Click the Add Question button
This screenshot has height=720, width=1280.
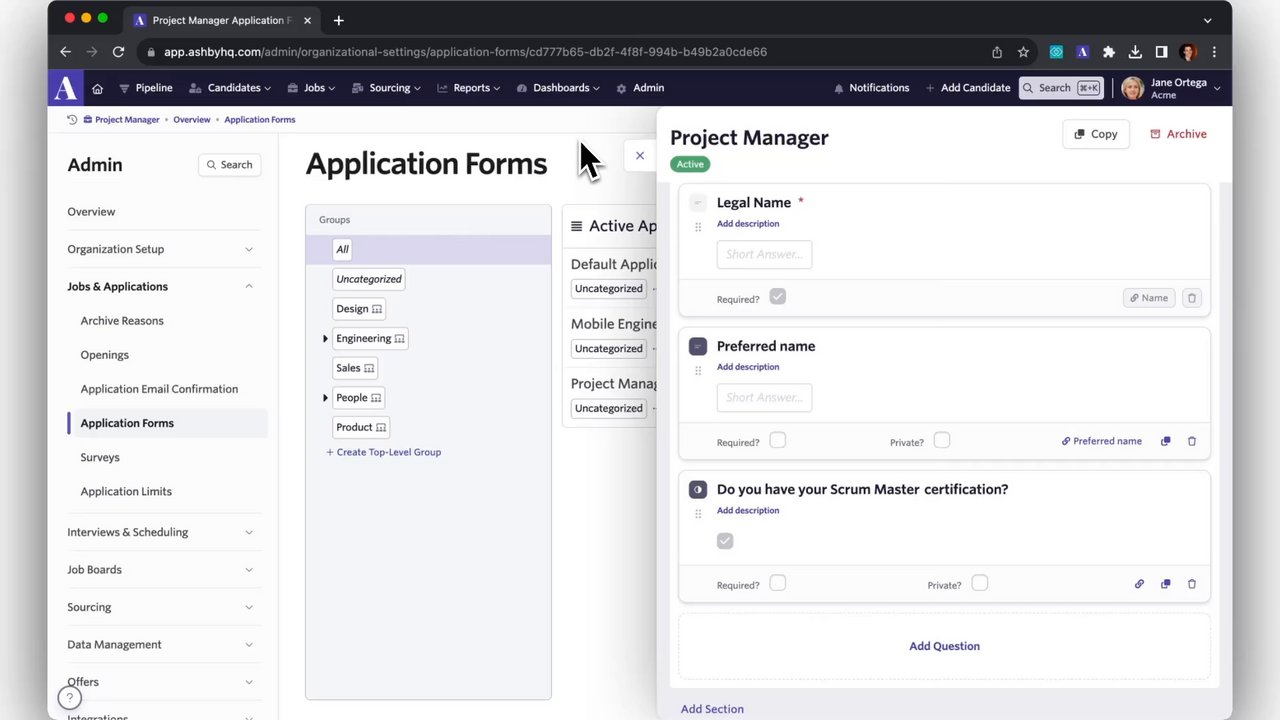pyautogui.click(x=944, y=646)
